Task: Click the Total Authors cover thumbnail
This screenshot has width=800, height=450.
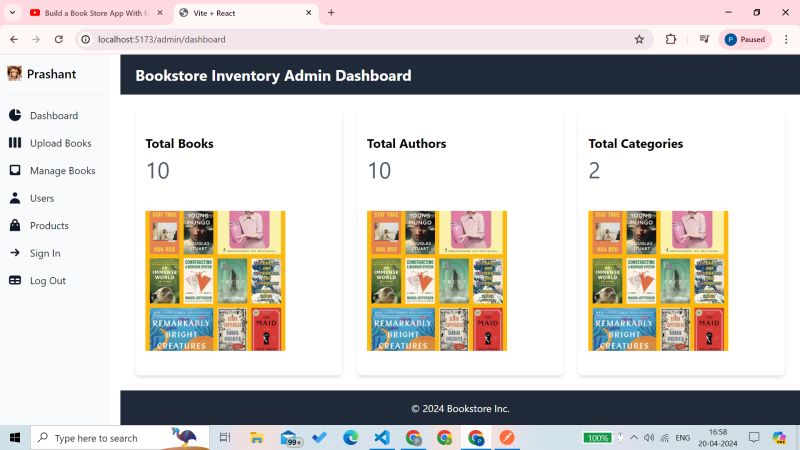Action: [437, 281]
